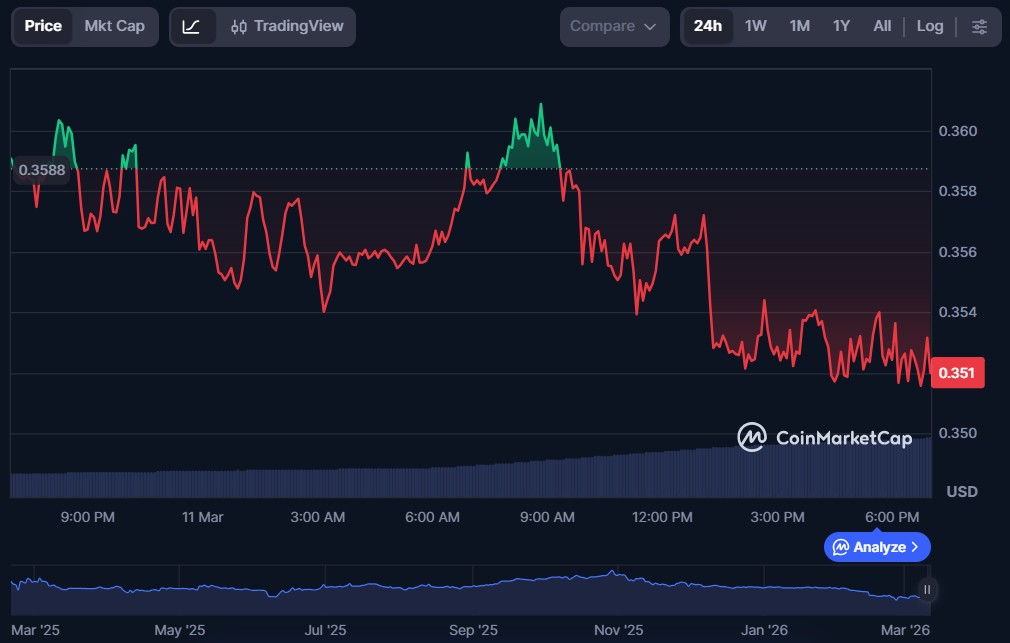Click the pause icon on range selector

click(x=927, y=589)
